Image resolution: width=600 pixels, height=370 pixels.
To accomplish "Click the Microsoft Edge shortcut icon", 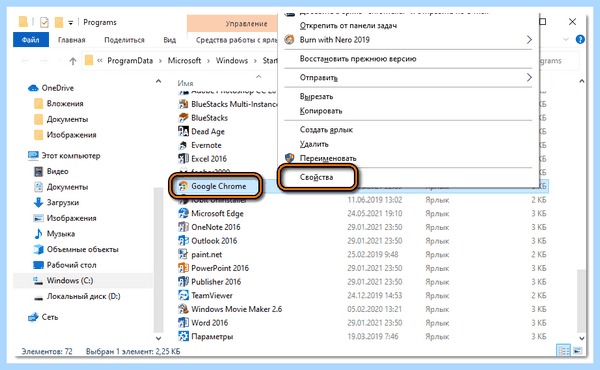I will 183,214.
